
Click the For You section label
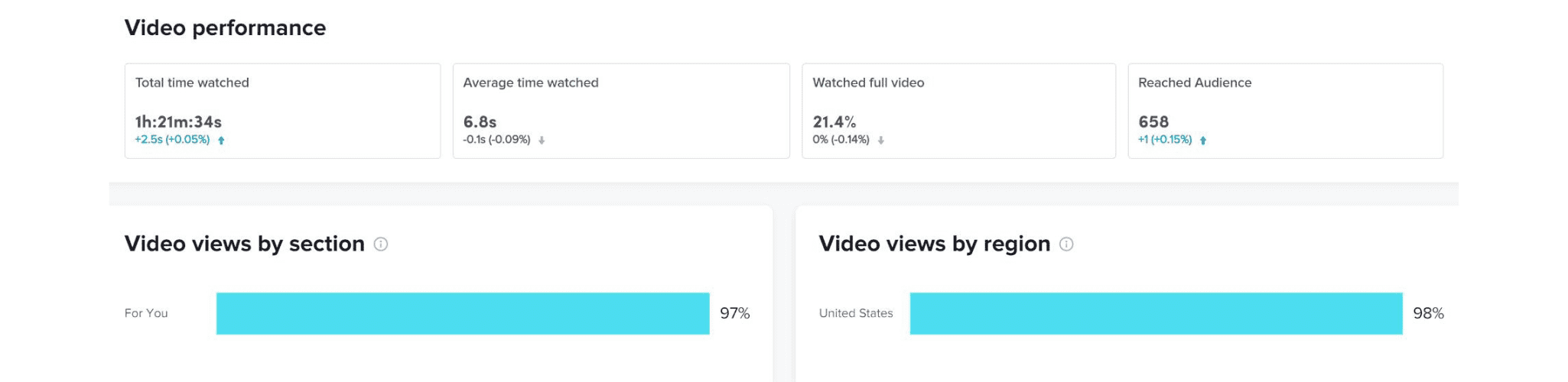(x=146, y=313)
